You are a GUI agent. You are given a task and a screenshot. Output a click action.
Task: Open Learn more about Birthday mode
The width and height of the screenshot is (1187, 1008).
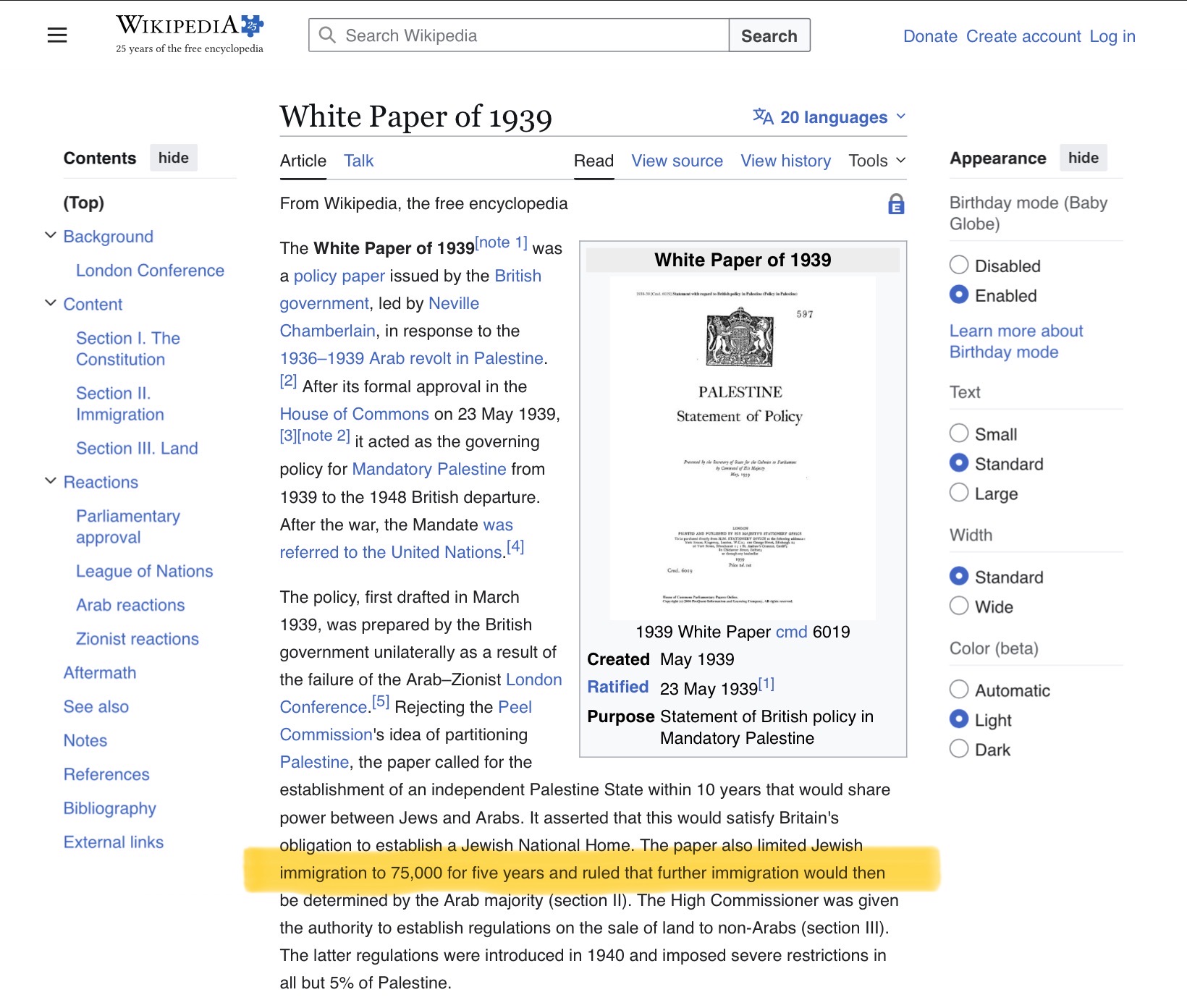point(1016,342)
